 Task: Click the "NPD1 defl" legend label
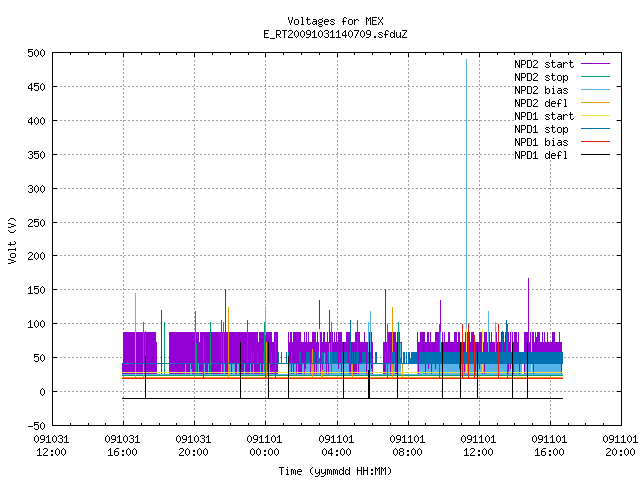541,156
